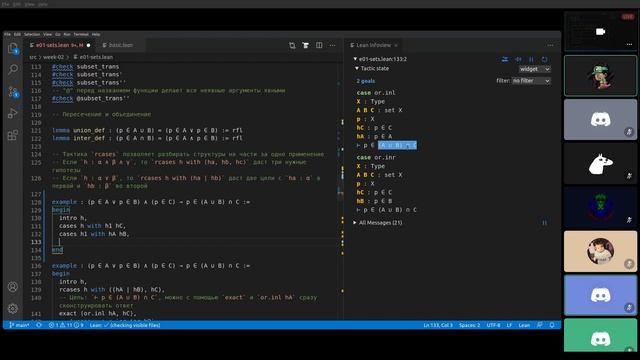This screenshot has width=640, height=360.
Task: Refresh the Lean infoview tactic state
Action: click(544, 59)
